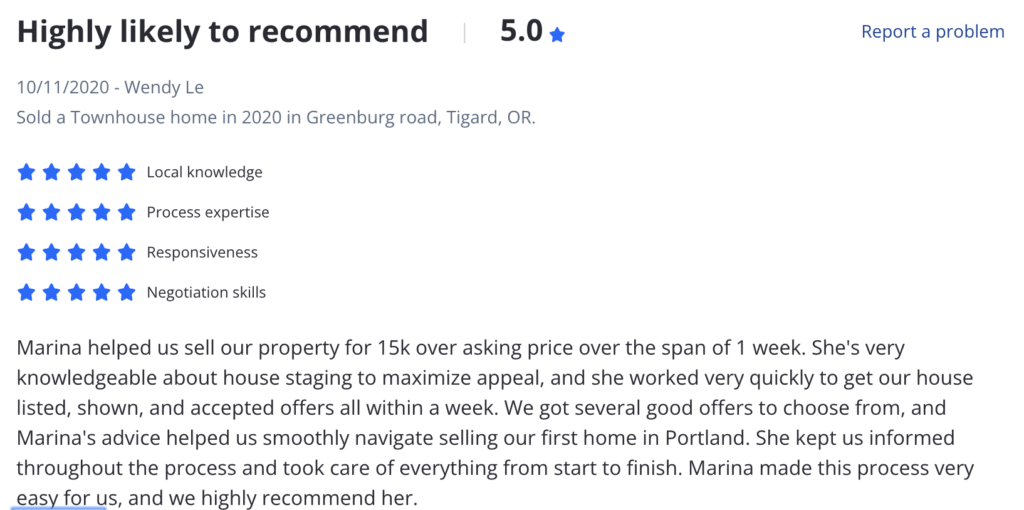
Task: Click the first star in Negotiation skills row
Action: pos(26,292)
